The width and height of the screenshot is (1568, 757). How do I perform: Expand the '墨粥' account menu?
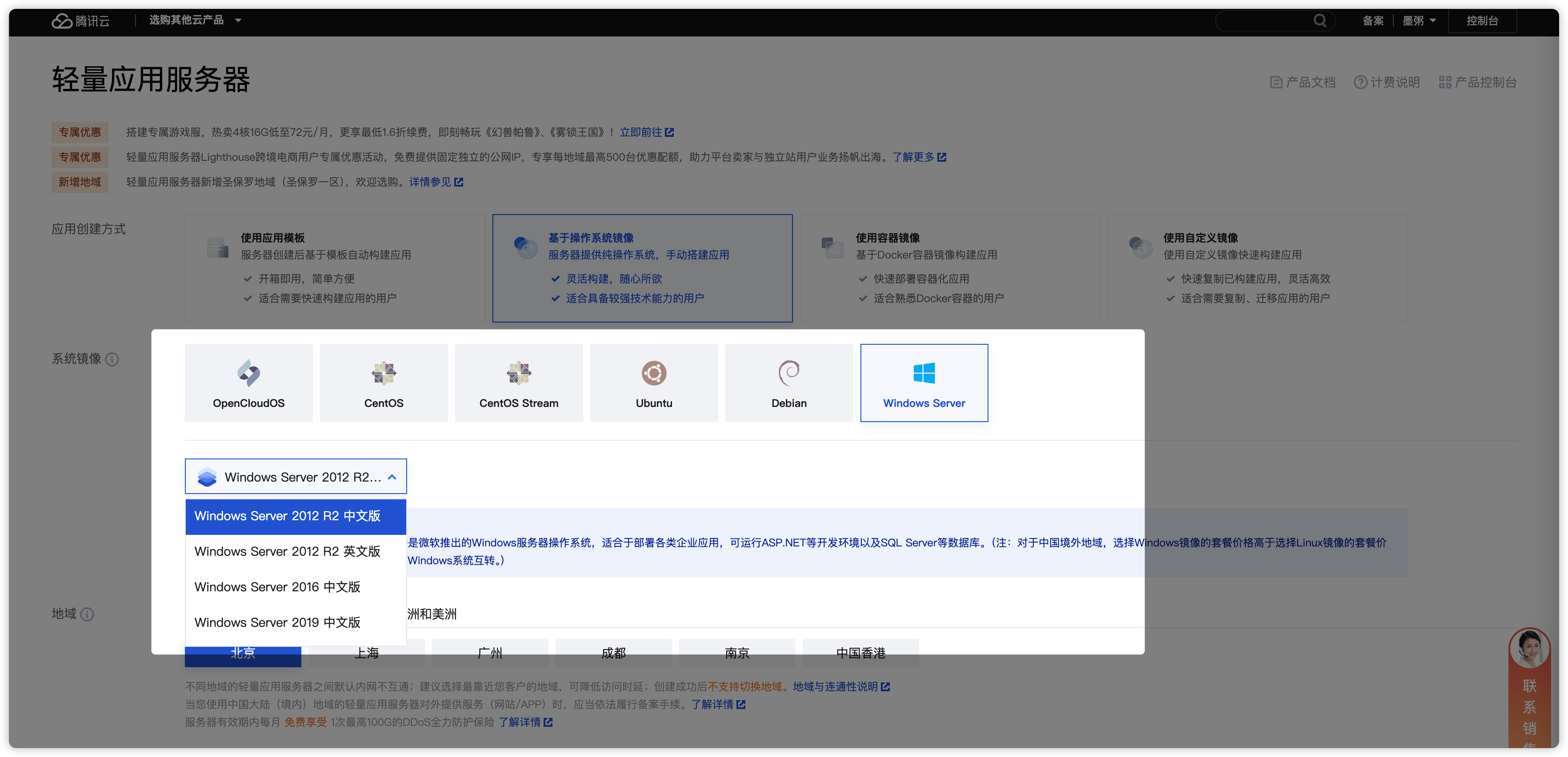1419,21
